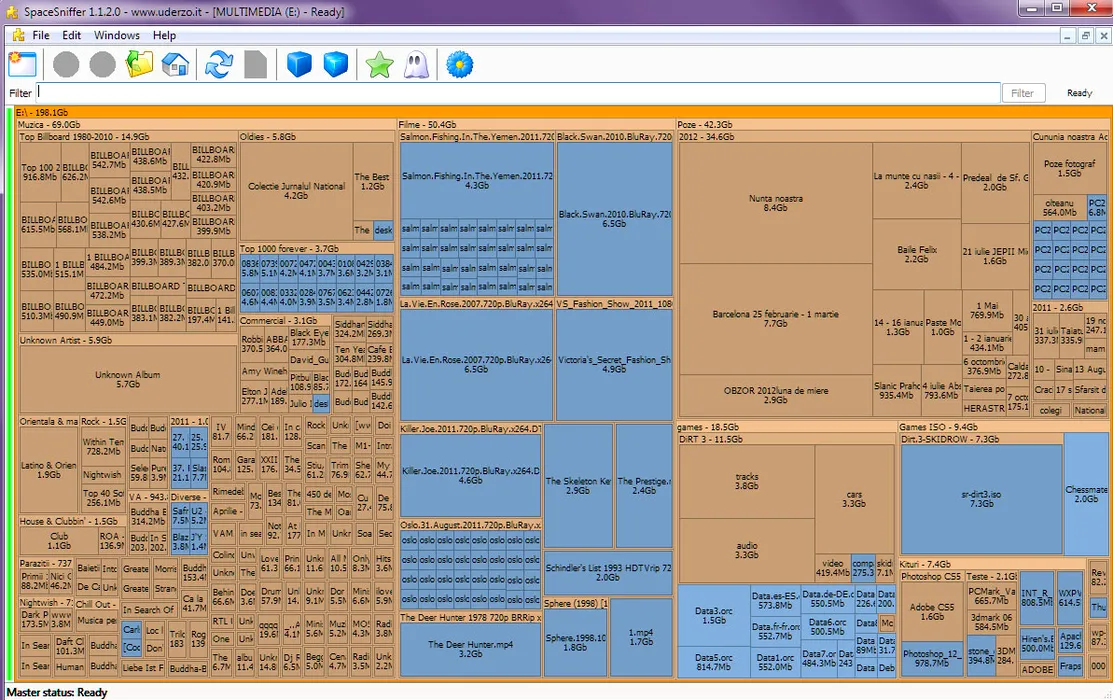Open the File menu
Image resolution: width=1113 pixels, height=700 pixels.
[41, 35]
